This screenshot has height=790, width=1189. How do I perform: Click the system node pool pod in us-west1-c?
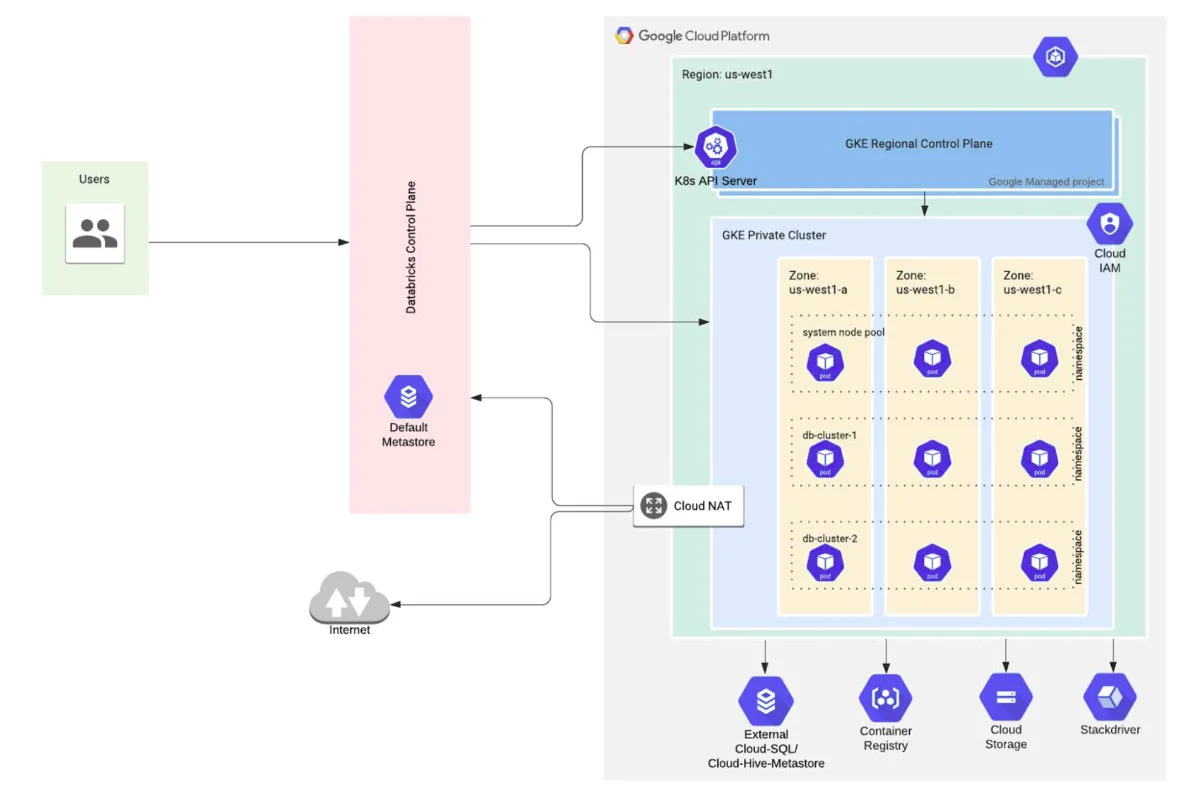coord(1039,359)
